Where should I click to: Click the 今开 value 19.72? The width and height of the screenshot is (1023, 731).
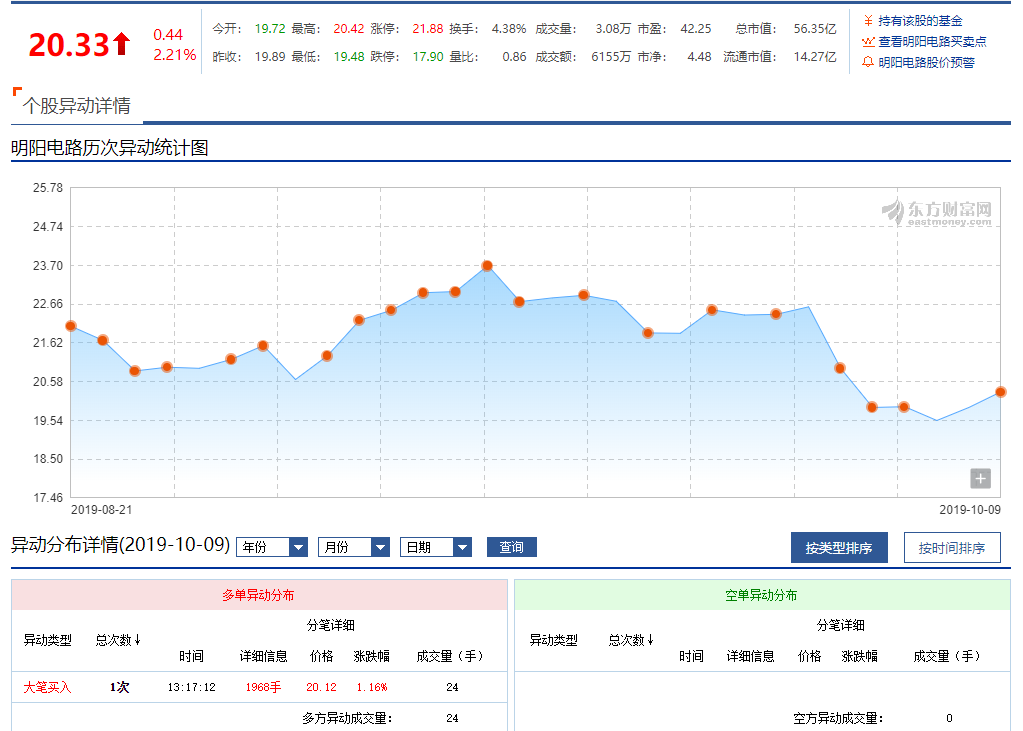270,29
